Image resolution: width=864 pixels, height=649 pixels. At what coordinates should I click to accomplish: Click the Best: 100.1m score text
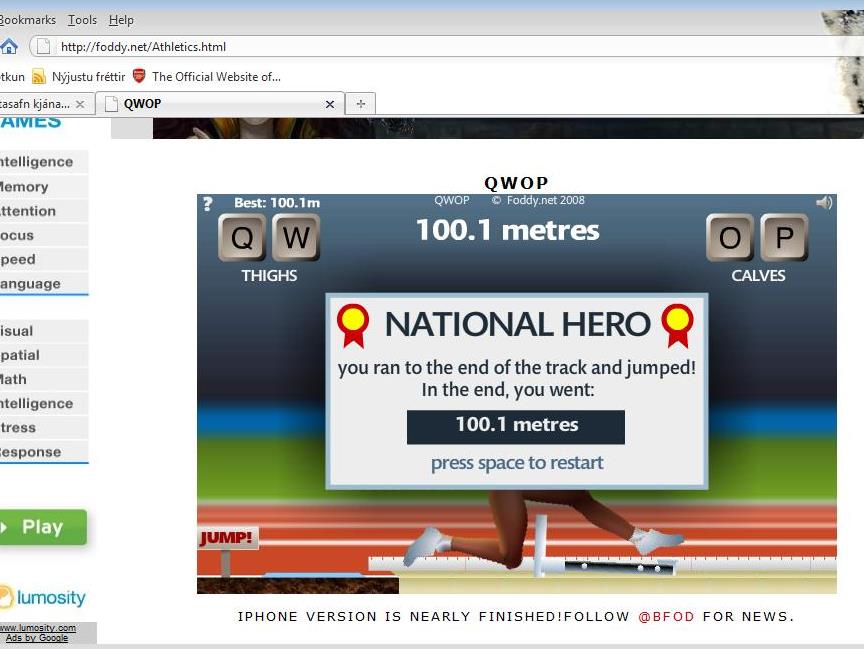click(x=277, y=203)
